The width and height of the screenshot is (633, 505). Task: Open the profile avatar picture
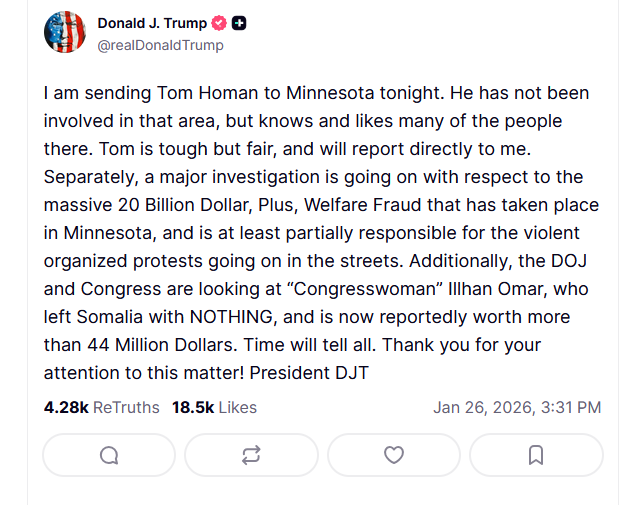click(x=64, y=32)
